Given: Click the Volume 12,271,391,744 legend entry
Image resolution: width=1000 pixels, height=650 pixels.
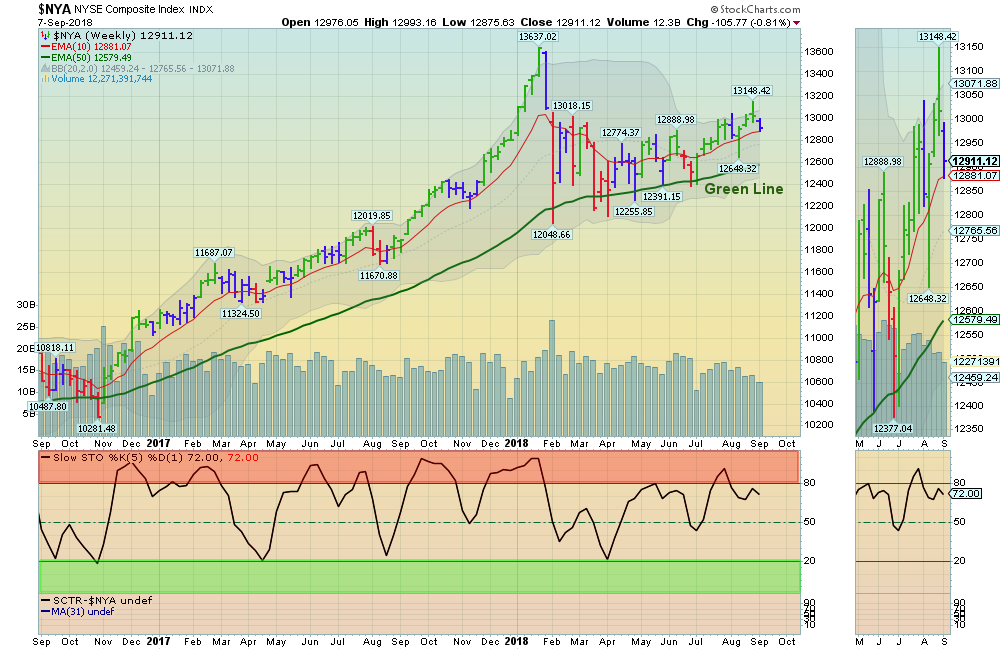Looking at the screenshot, I should pos(96,78).
